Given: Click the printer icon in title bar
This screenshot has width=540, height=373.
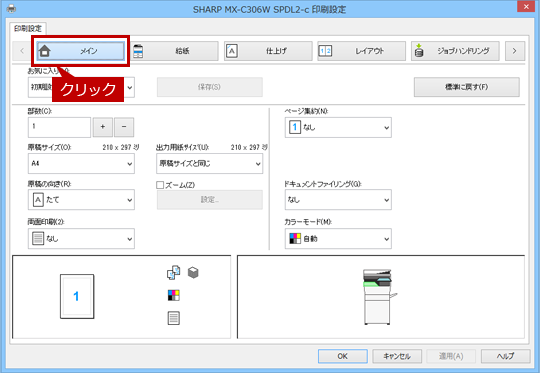Looking at the screenshot, I should (11, 8).
